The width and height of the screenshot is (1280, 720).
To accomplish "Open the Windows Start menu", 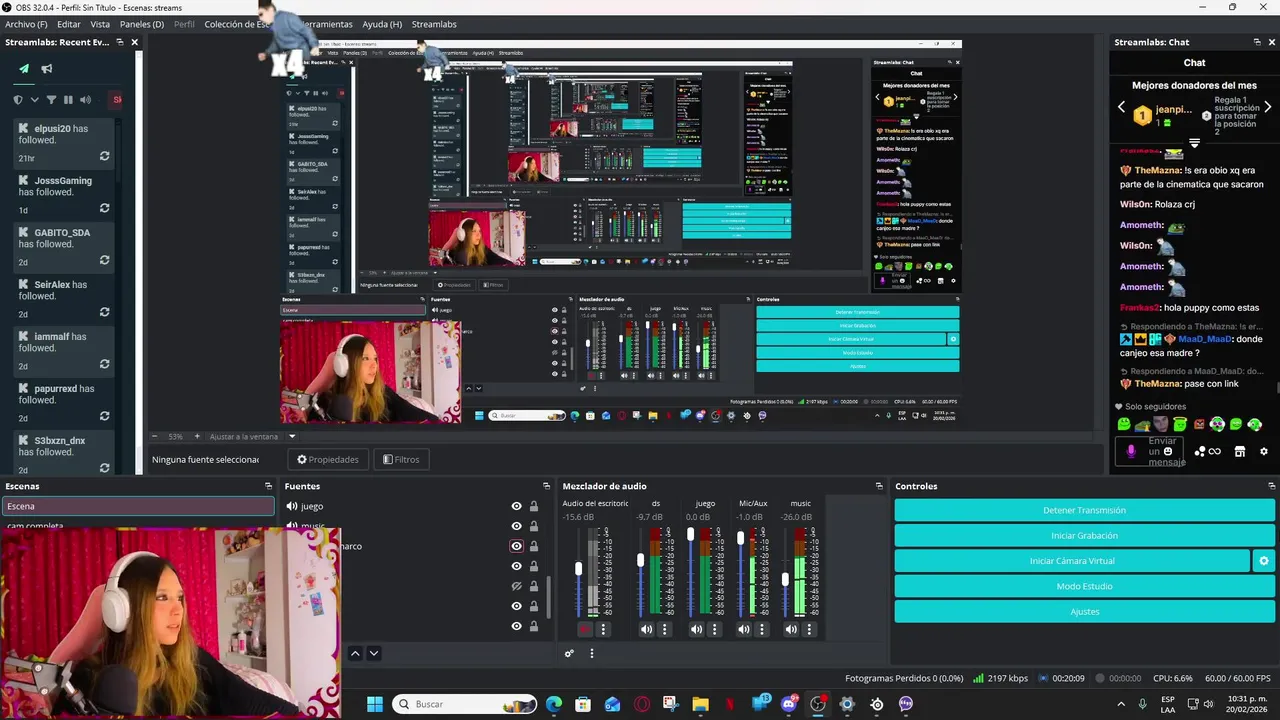I will coord(375,704).
